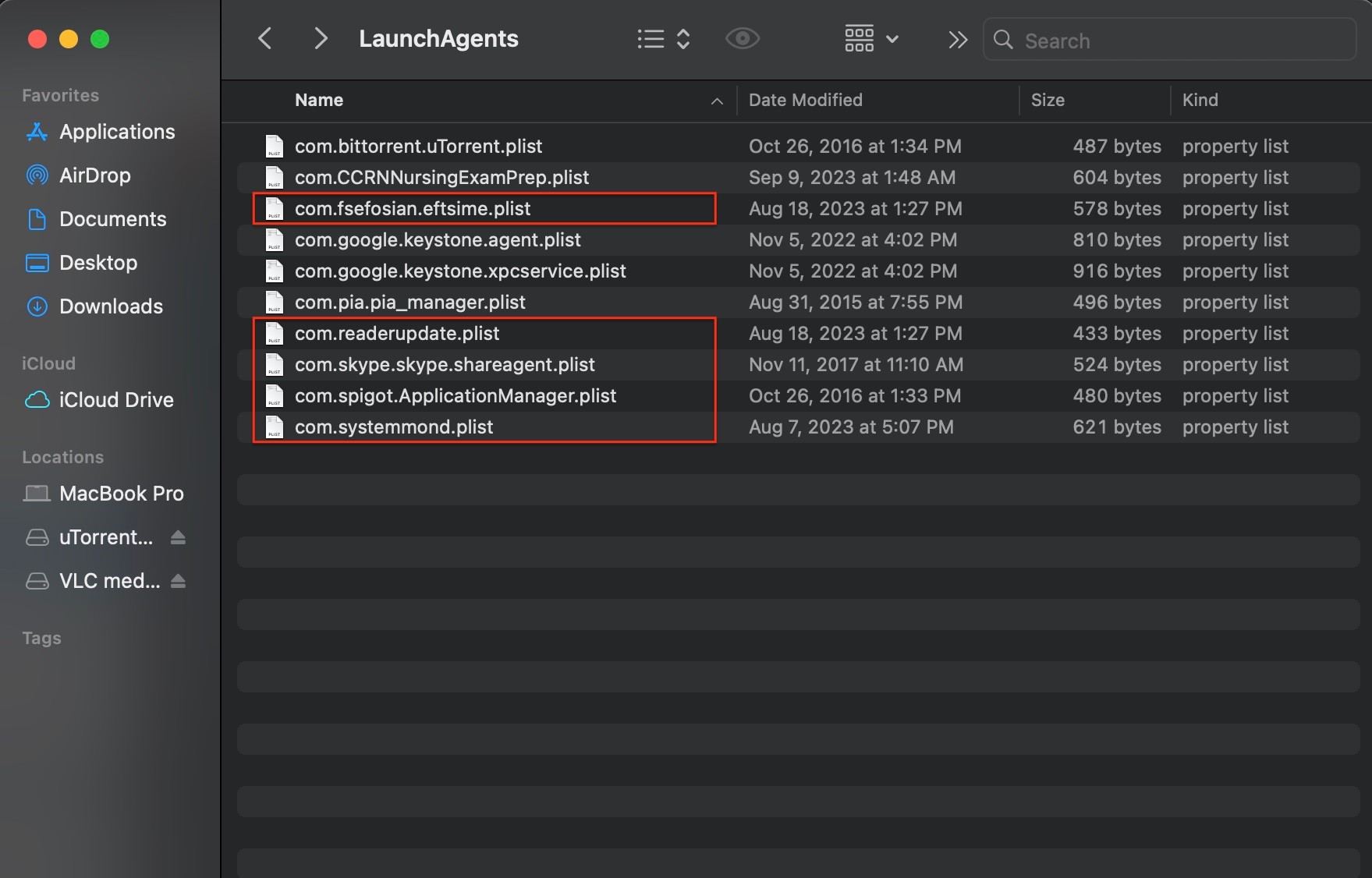Open the group-by grid dropdown
The height and width of the screenshot is (878, 1372).
872,38
